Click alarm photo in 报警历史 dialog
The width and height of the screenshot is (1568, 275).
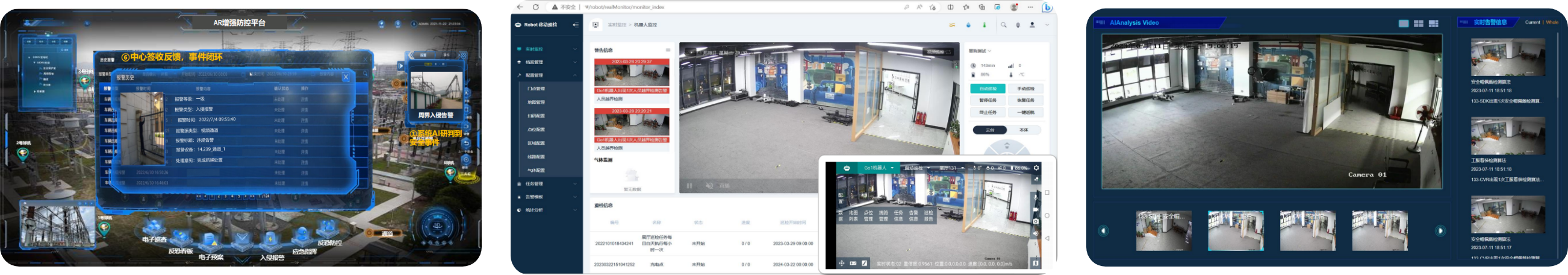[x=143, y=128]
